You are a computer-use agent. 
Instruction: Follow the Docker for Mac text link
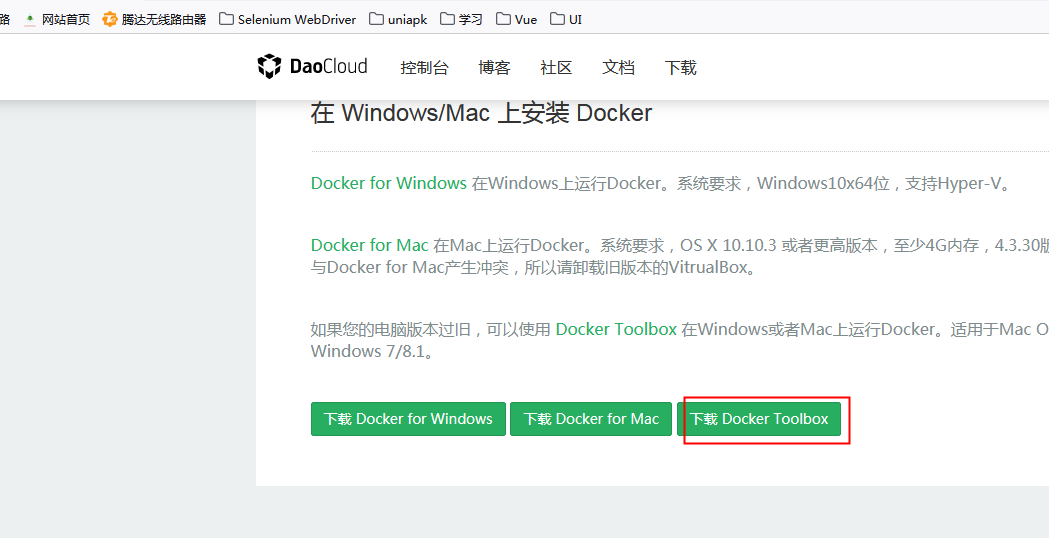pyautogui.click(x=369, y=246)
